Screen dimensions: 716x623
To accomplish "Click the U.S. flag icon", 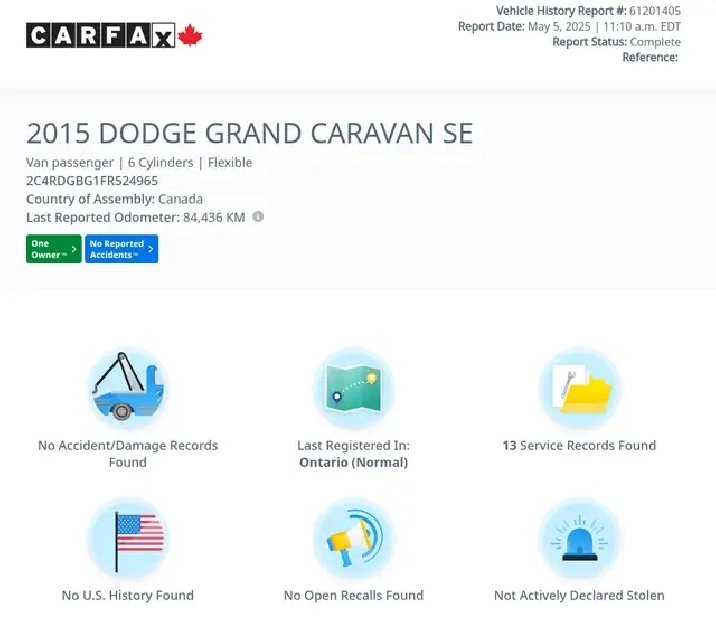I will [128, 538].
